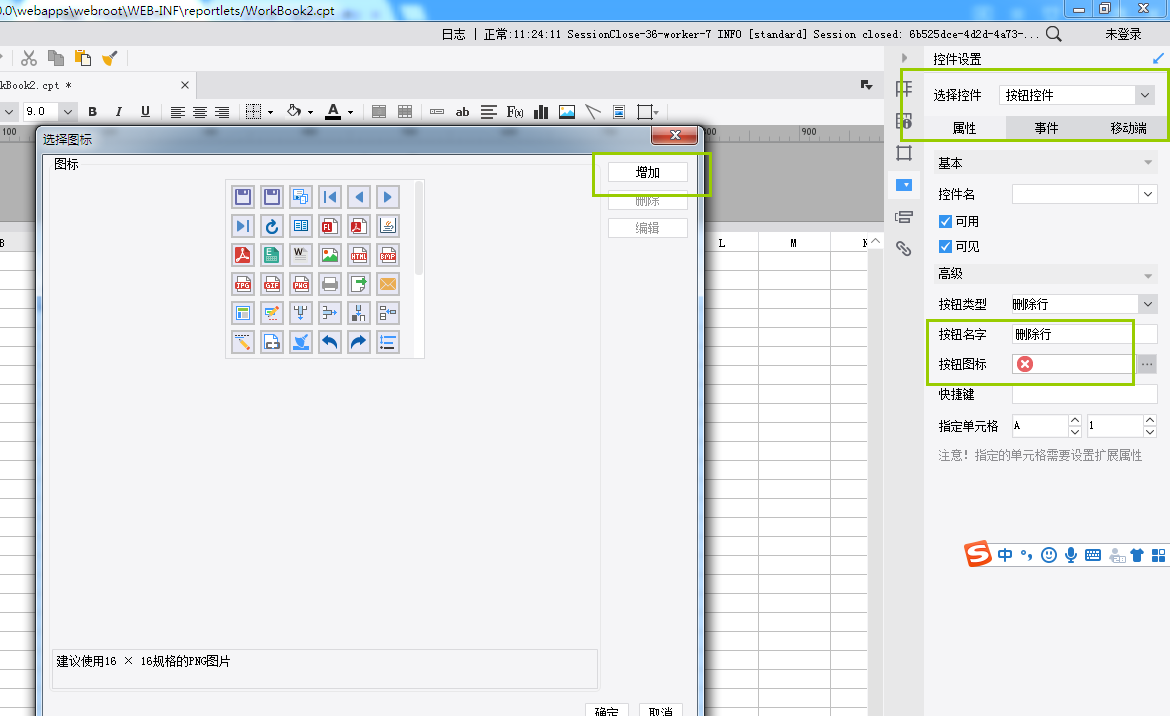
Task: Select the circular refresh arrow icon
Action: point(272,226)
